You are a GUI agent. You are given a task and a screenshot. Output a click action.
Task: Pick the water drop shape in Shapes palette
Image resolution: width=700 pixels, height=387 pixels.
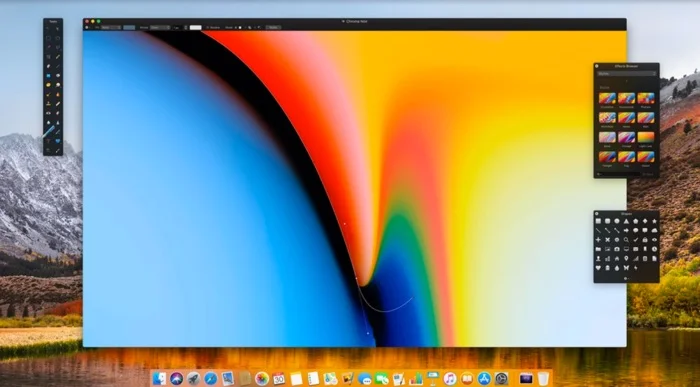coord(617,268)
